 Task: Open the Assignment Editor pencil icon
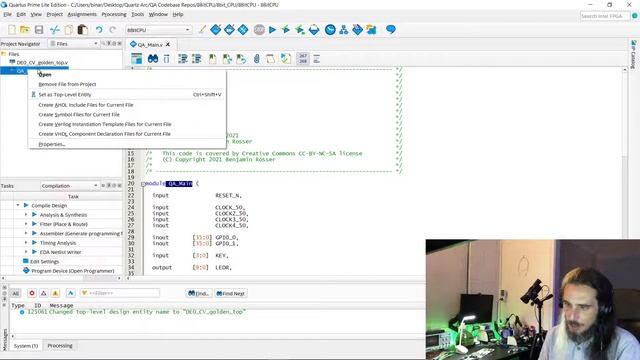click(202, 29)
